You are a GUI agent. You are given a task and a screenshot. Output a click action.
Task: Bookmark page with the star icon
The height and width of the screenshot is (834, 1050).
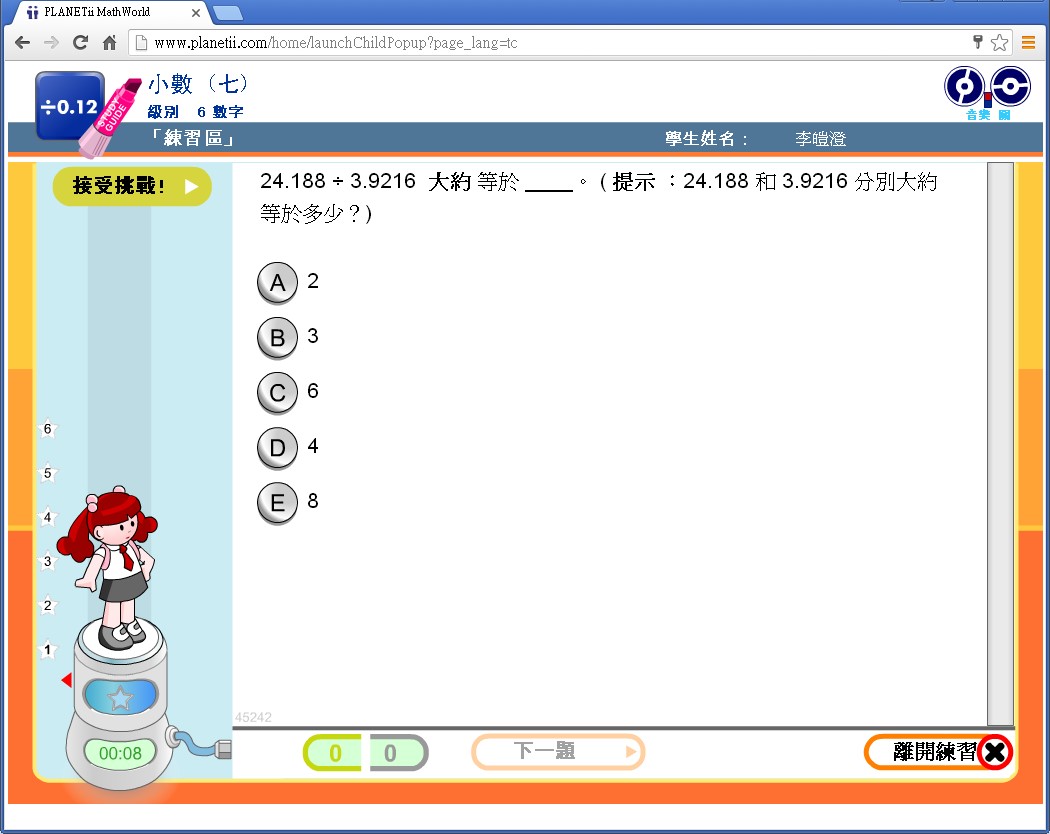click(999, 43)
